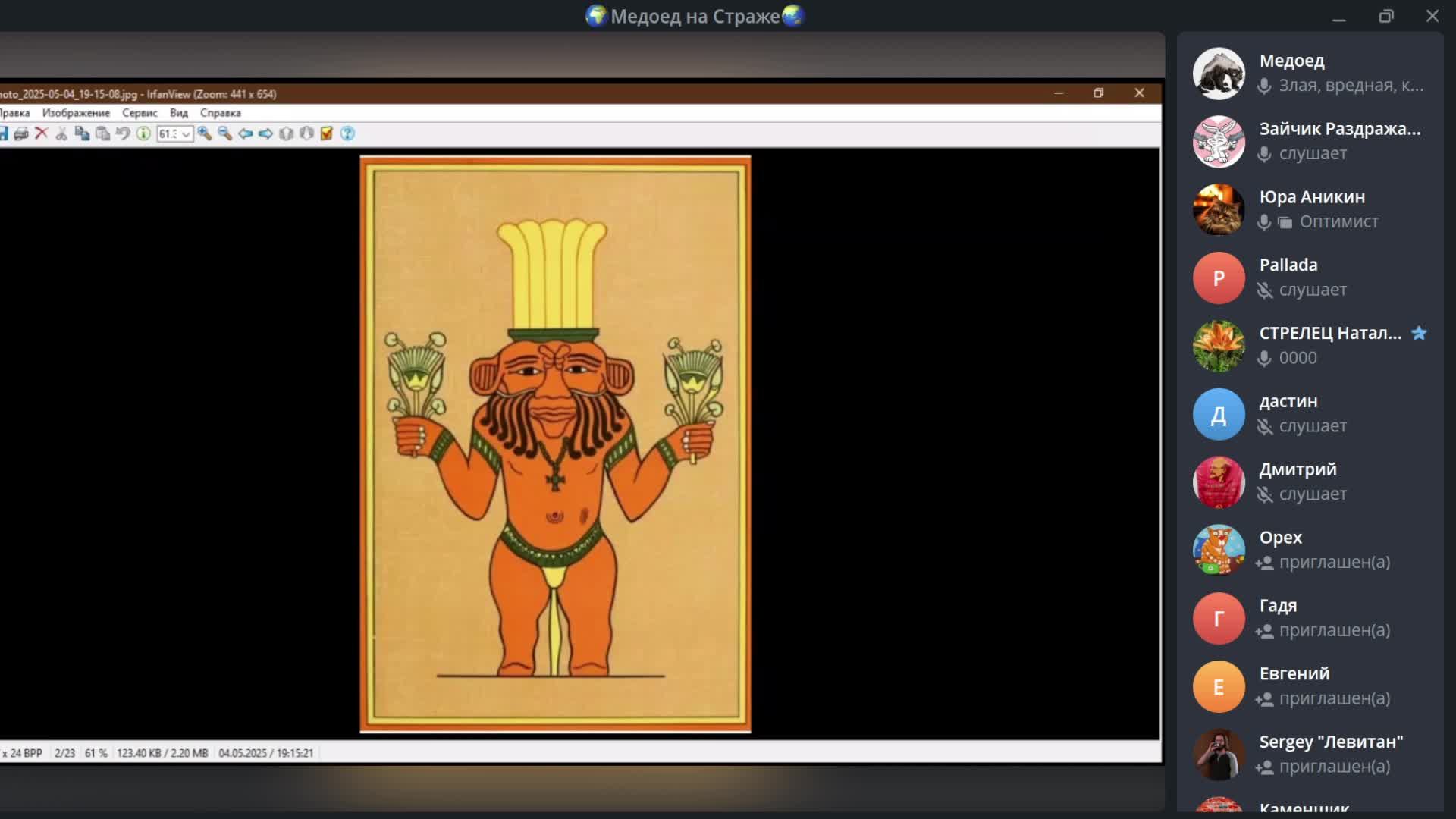The height and width of the screenshot is (819, 1456).
Task: Click the blue Д avatar of дастин
Action: click(x=1219, y=414)
